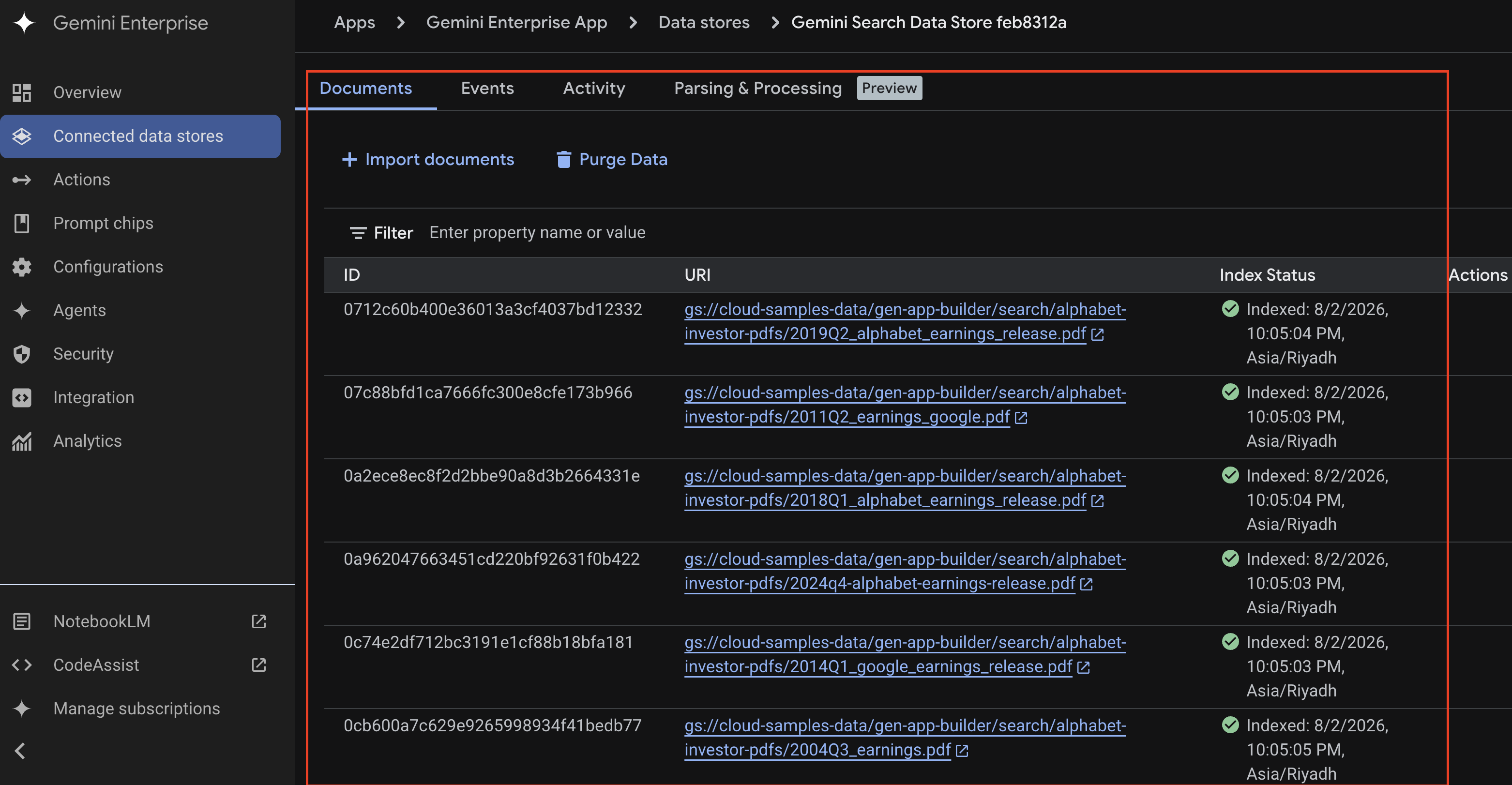This screenshot has width=1512, height=785.
Task: Go to Data stores breadcrumb
Action: [x=704, y=22]
